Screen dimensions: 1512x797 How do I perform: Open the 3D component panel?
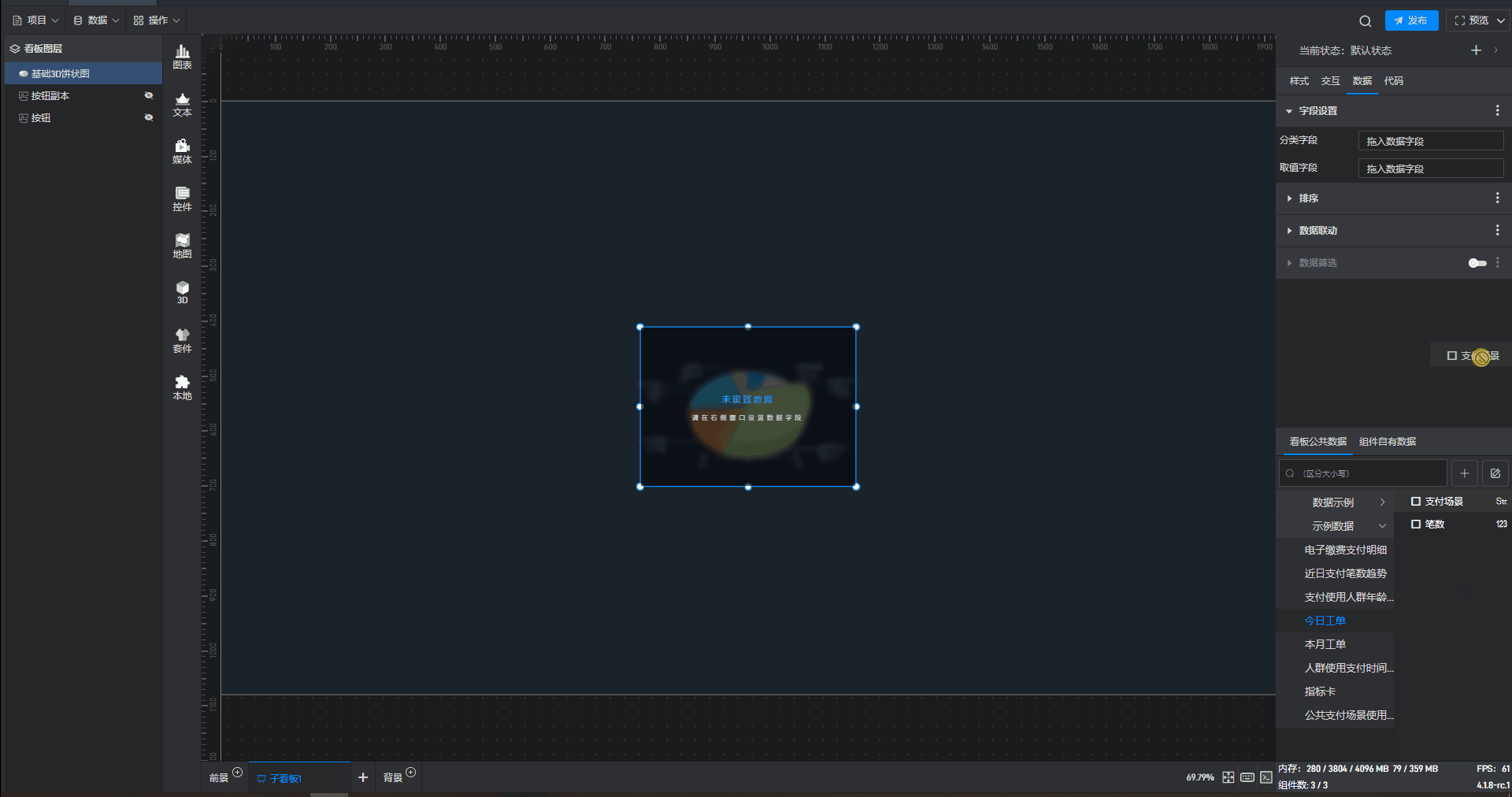(182, 292)
